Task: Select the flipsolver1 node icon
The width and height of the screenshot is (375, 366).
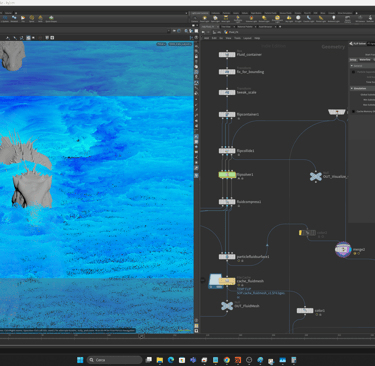Action: click(x=227, y=174)
